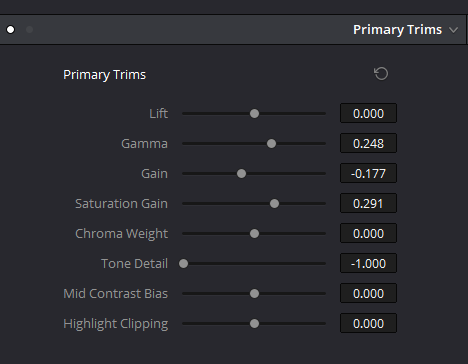468x364 pixels.
Task: Reset all Primary Trims values
Action: pyautogui.click(x=381, y=74)
